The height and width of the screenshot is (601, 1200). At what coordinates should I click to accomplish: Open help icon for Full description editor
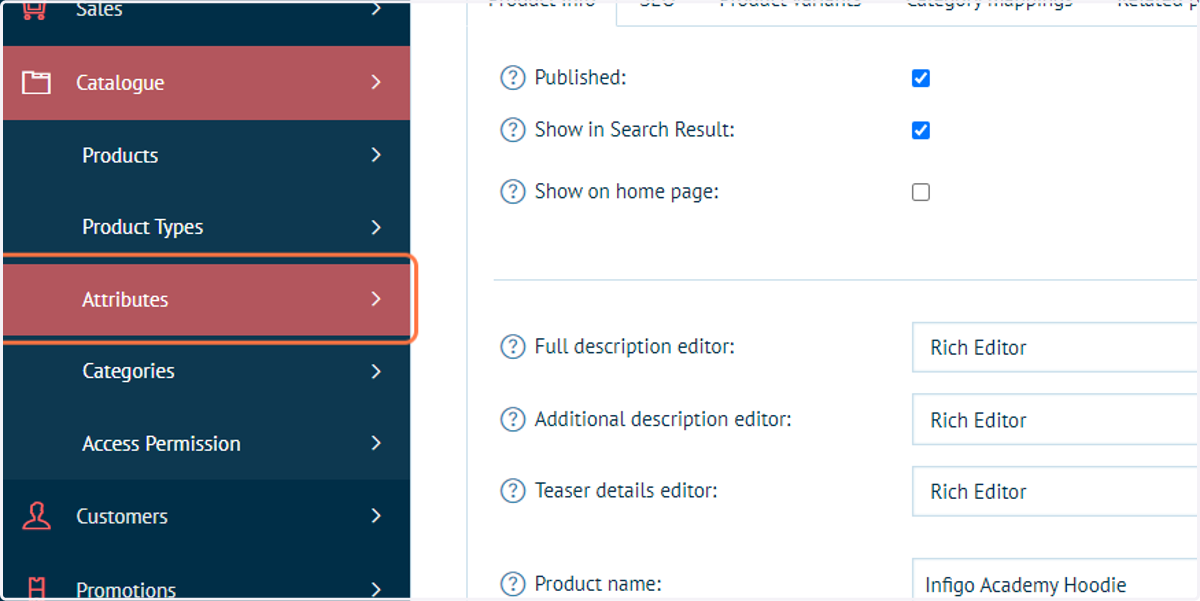pyautogui.click(x=512, y=347)
